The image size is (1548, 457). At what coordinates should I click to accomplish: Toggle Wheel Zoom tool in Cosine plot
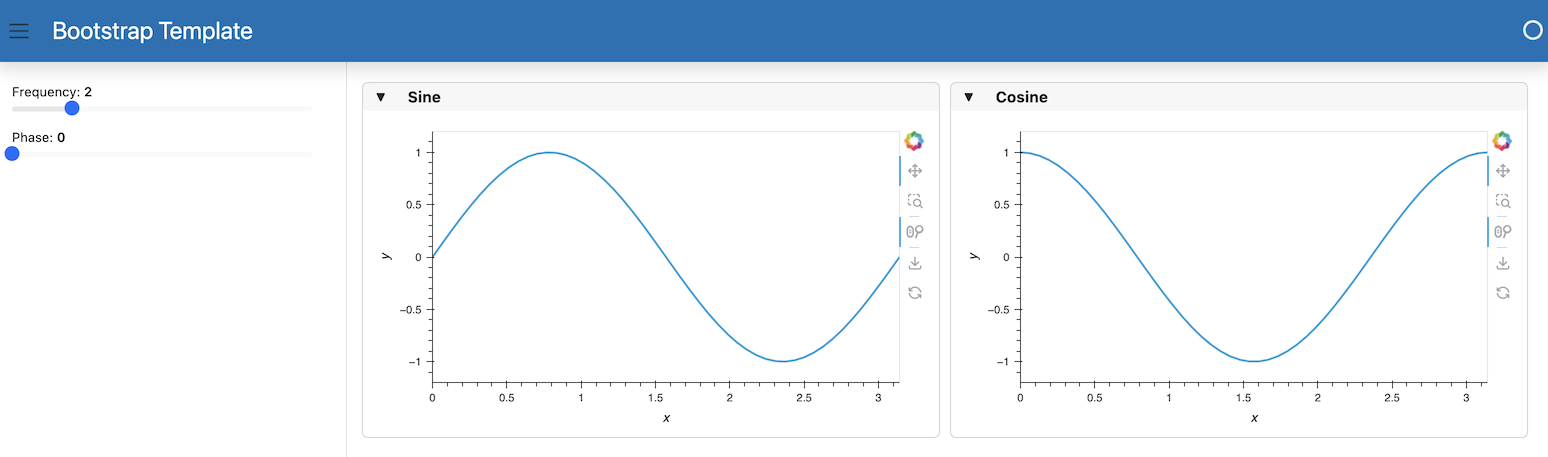(1502, 232)
